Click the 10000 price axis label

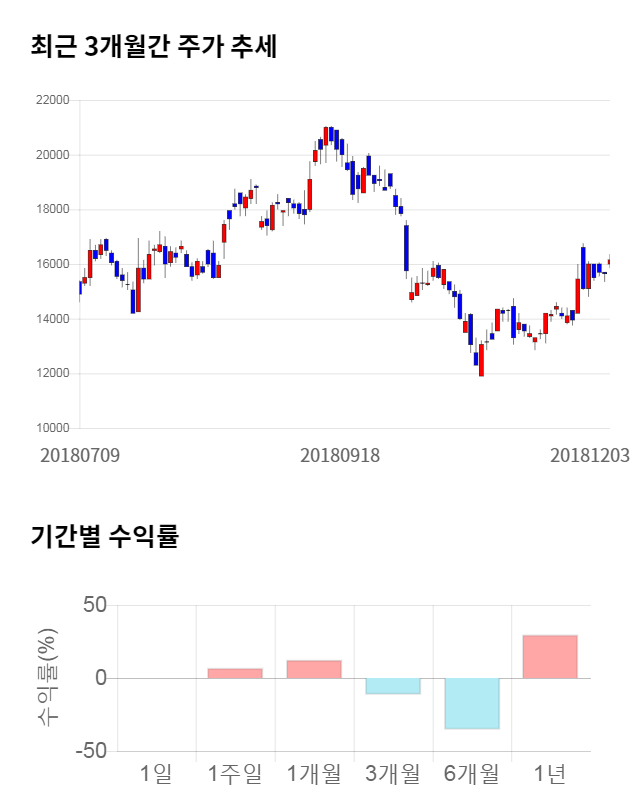click(52, 429)
